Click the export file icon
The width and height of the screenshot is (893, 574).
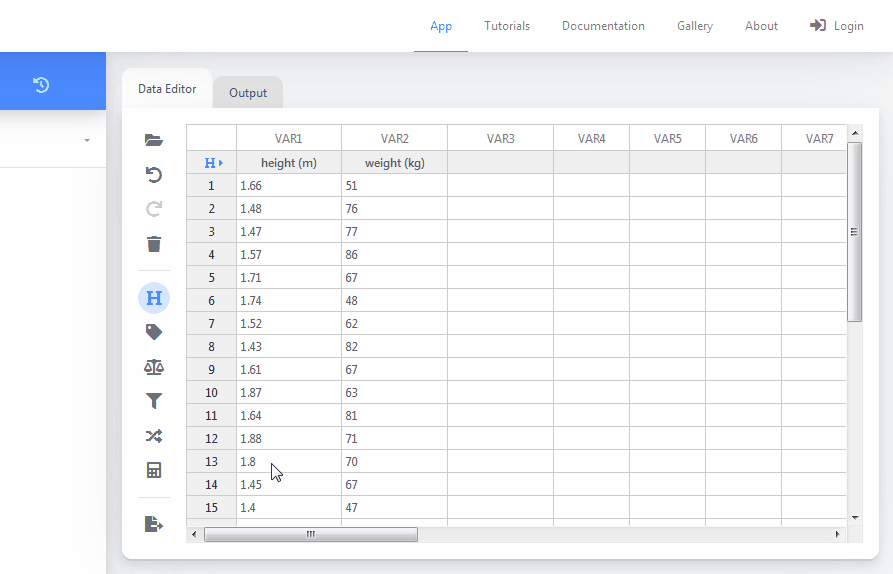[153, 524]
